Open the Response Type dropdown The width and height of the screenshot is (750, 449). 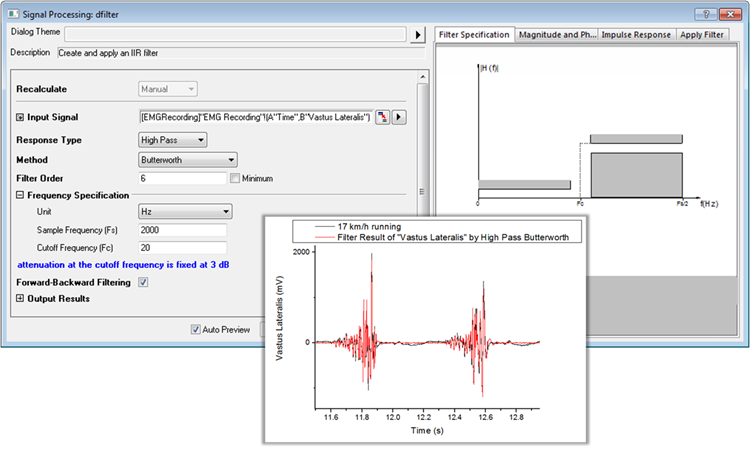tap(172, 140)
